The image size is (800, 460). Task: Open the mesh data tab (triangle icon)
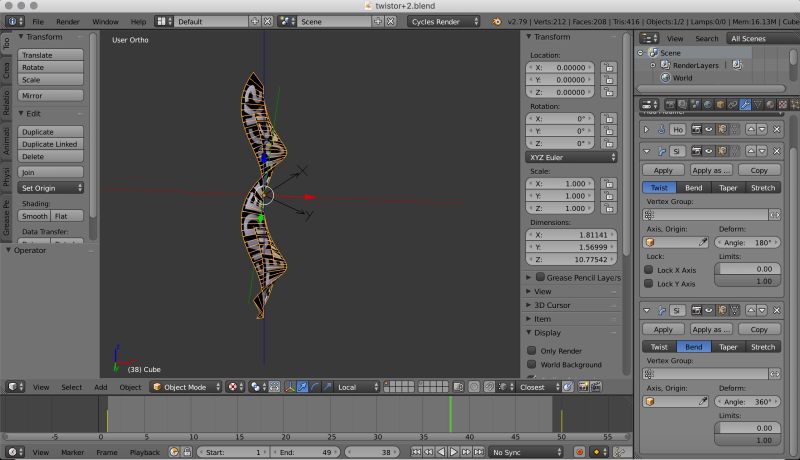click(x=758, y=105)
